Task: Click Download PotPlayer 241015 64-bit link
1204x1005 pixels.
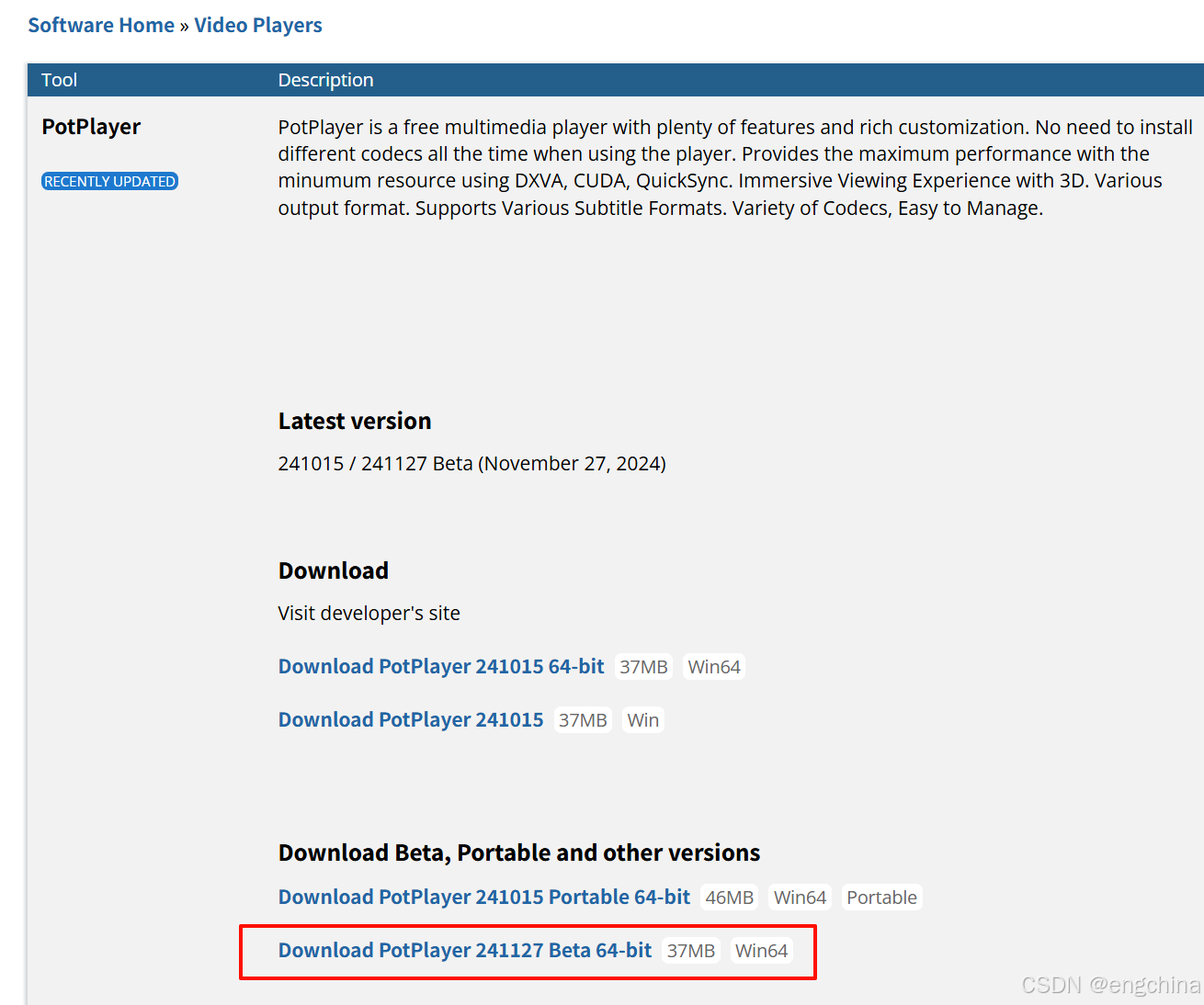Action: [441, 666]
